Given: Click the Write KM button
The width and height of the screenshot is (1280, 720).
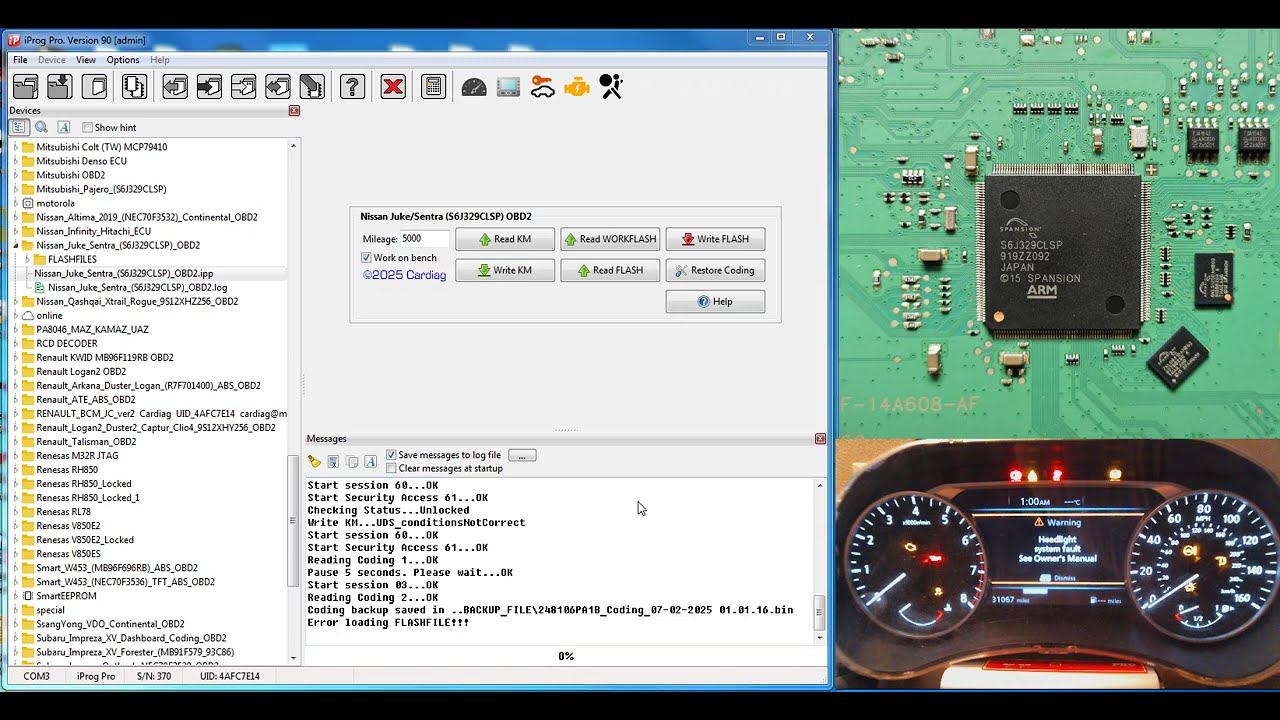Looking at the screenshot, I should [505, 270].
